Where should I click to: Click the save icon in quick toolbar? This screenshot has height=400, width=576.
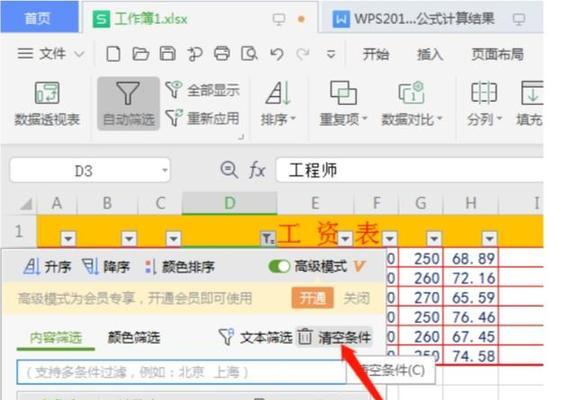(x=168, y=54)
